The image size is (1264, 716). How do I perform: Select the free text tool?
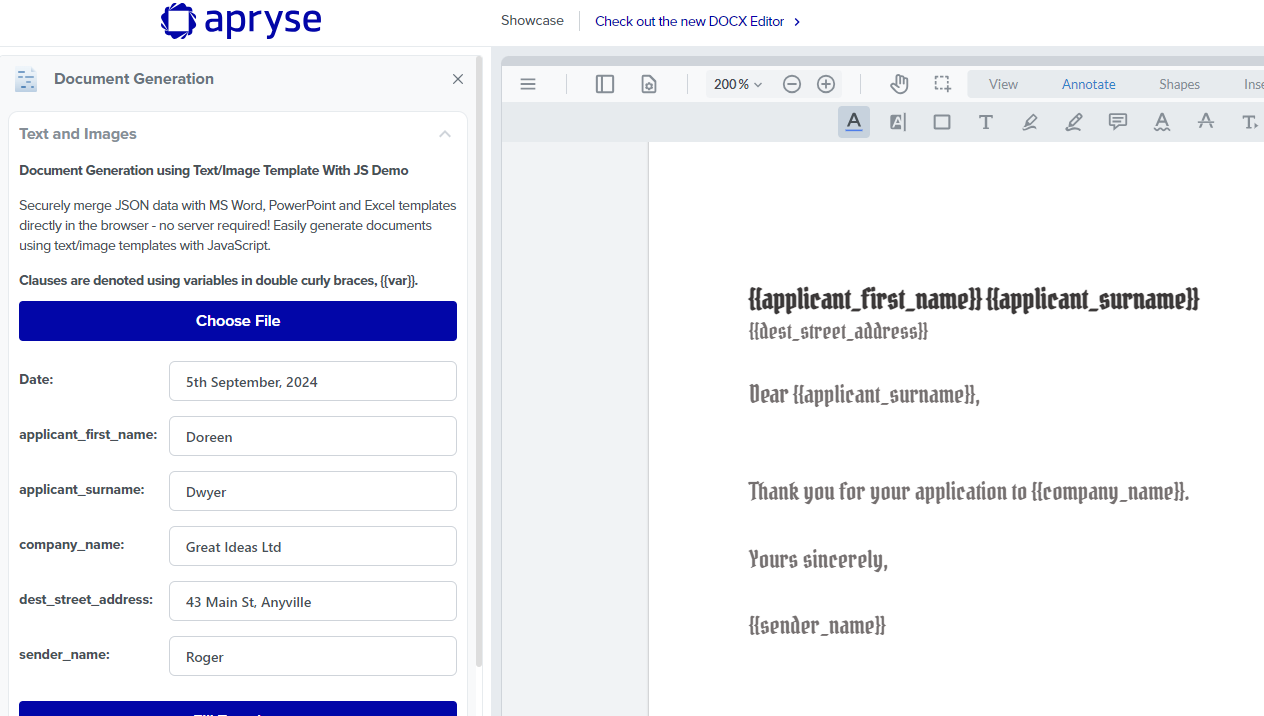click(985, 121)
